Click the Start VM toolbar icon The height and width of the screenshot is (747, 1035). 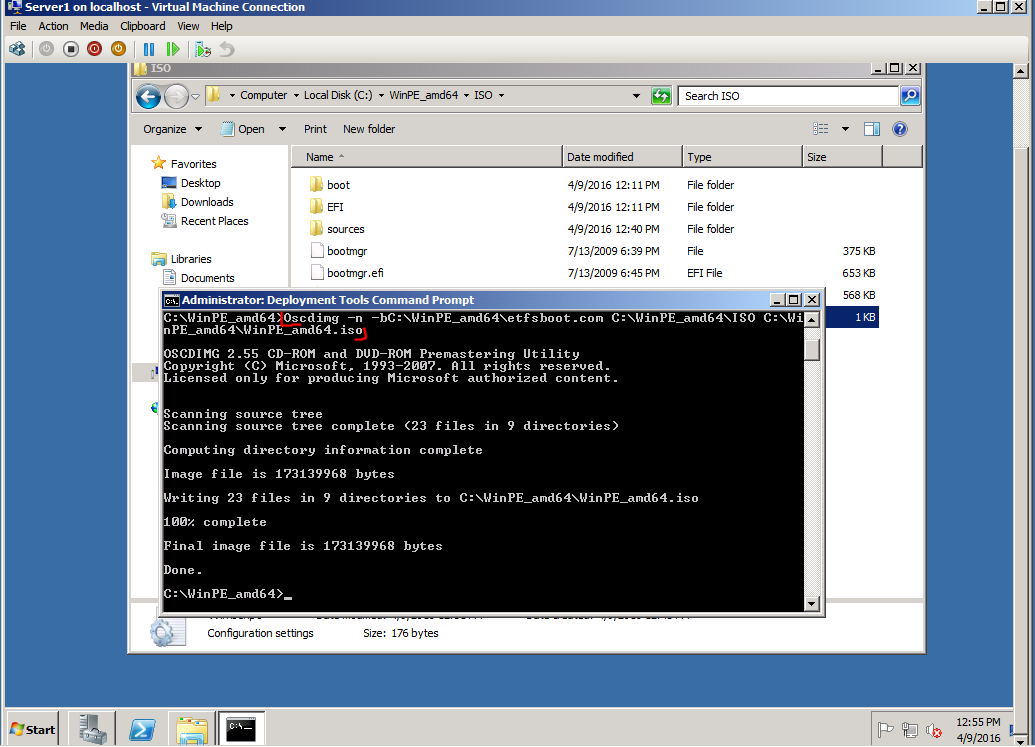tap(46, 49)
